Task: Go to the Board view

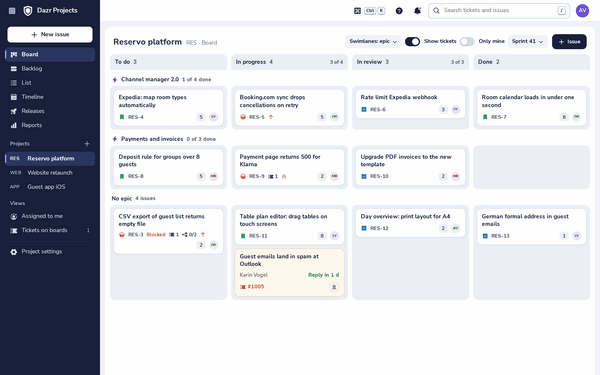Action: coord(50,55)
